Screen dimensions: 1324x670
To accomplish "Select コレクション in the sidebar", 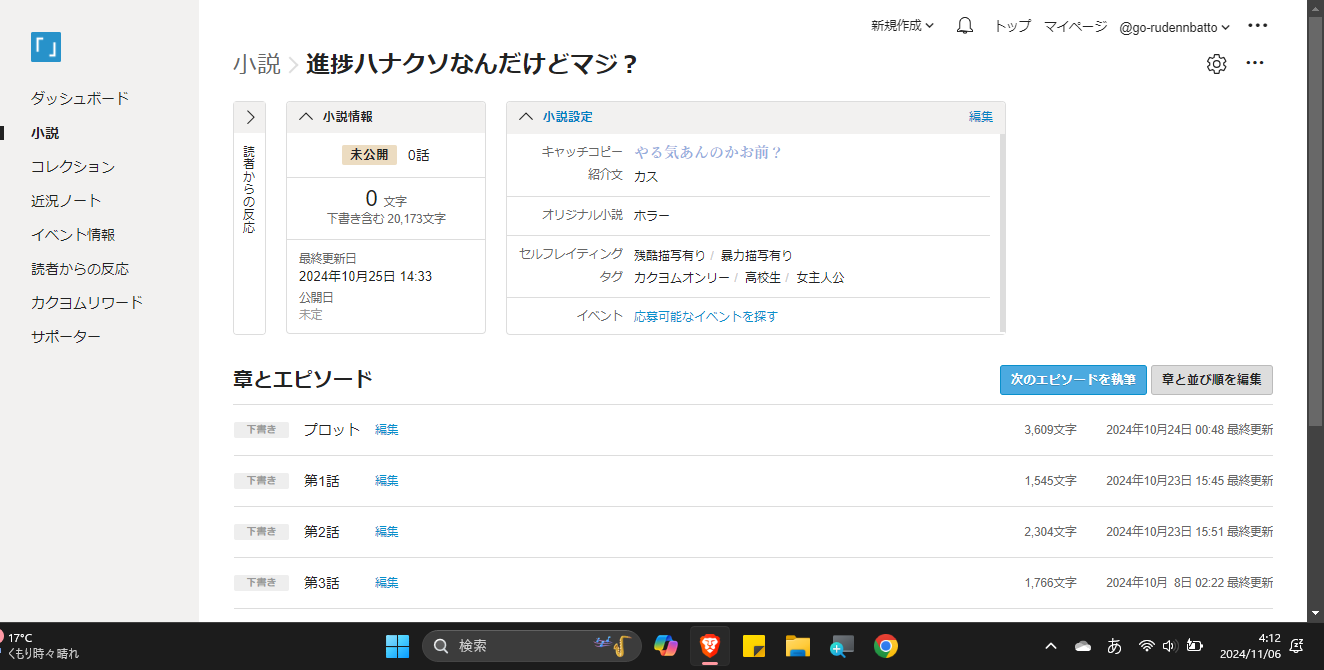I will [73, 167].
